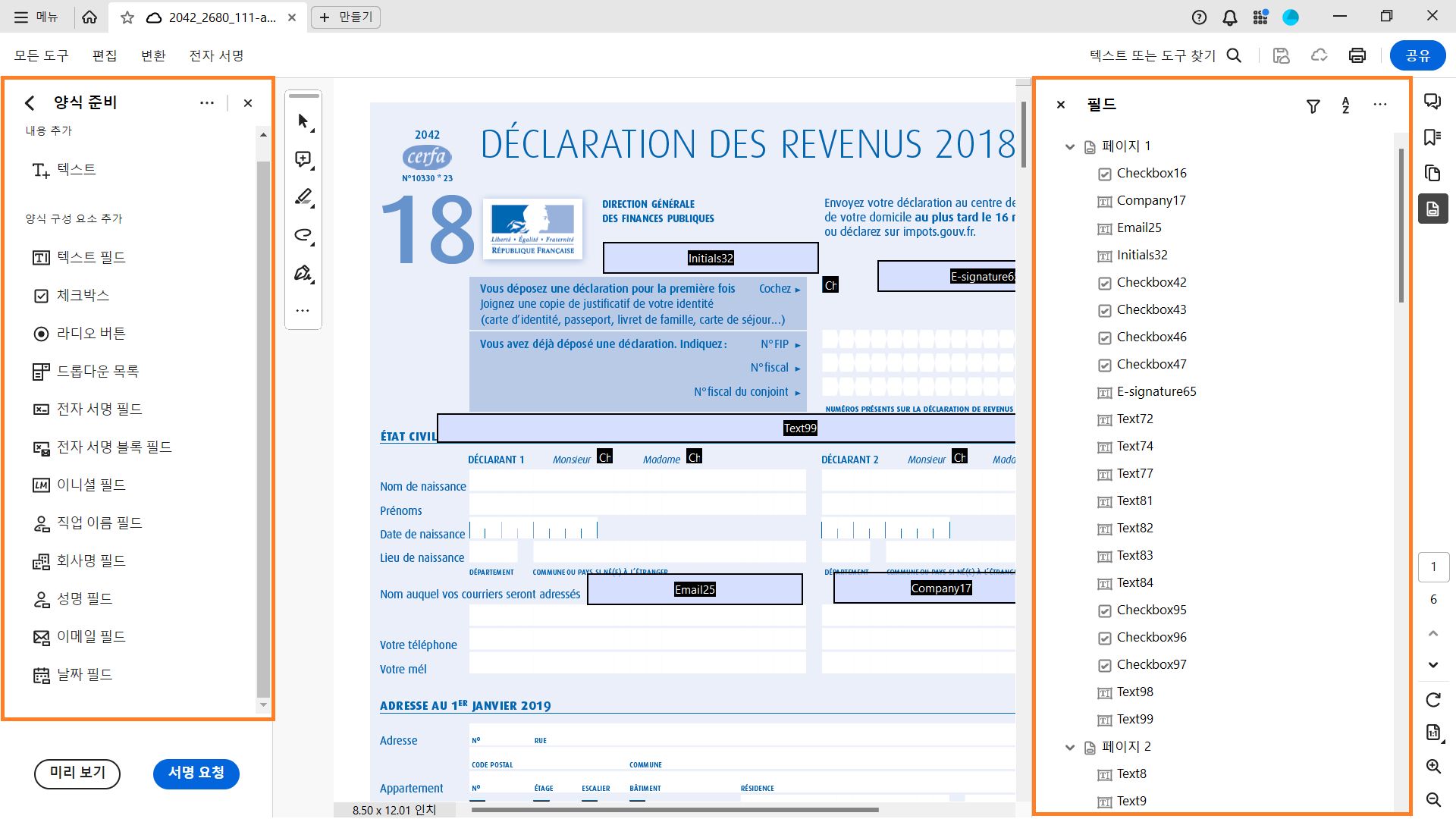Click the rotate page icon on the right rail

(x=1433, y=699)
